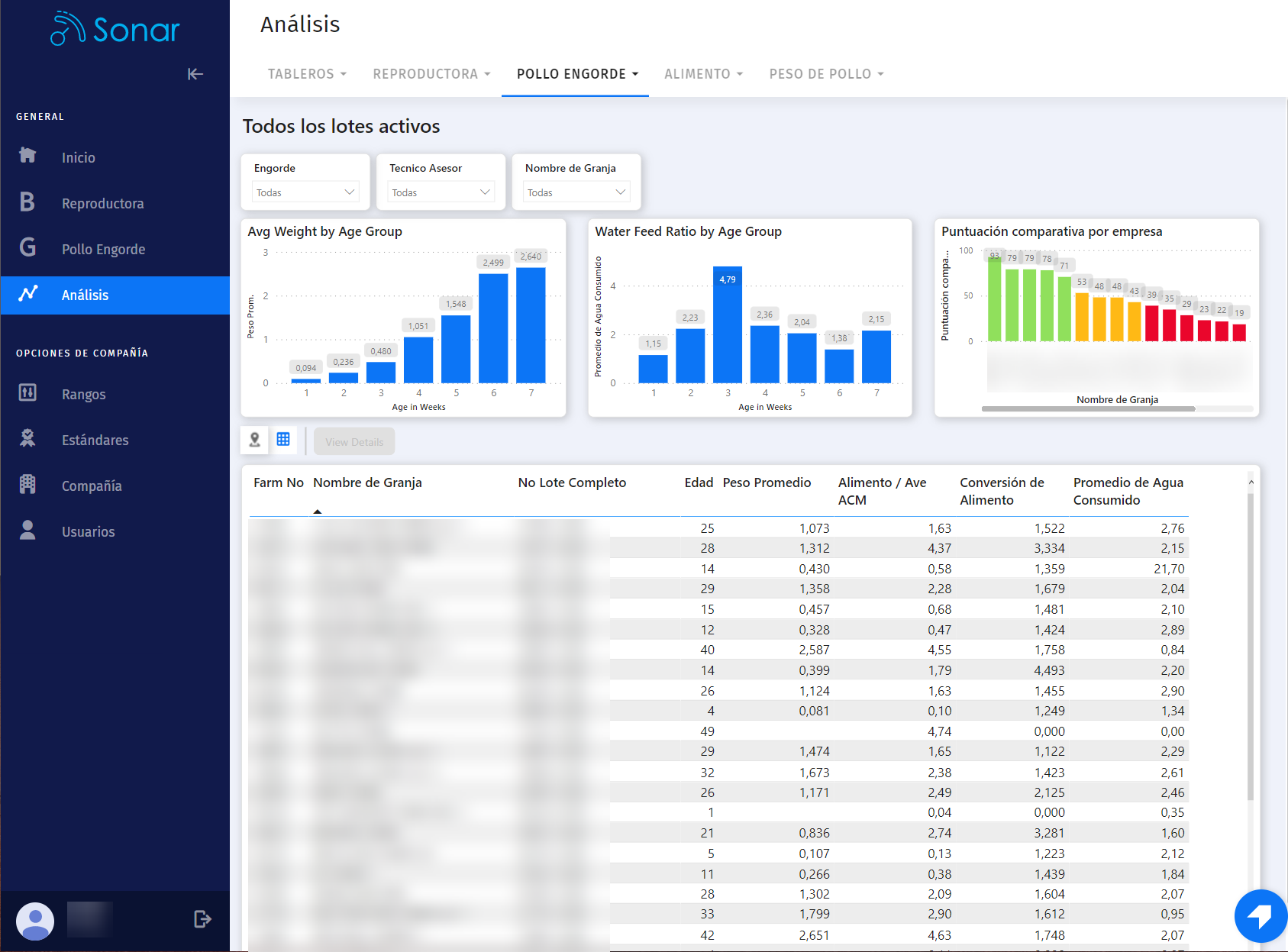1288x952 pixels.
Task: Expand the TABLEROS menu
Action: click(x=307, y=74)
